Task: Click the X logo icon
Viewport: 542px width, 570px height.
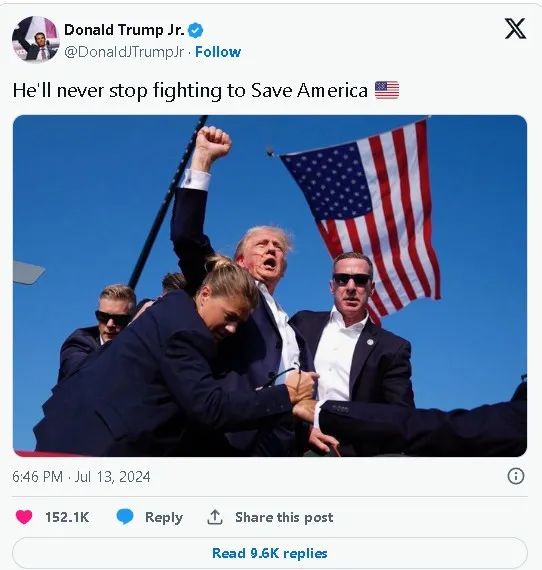Action: click(515, 28)
